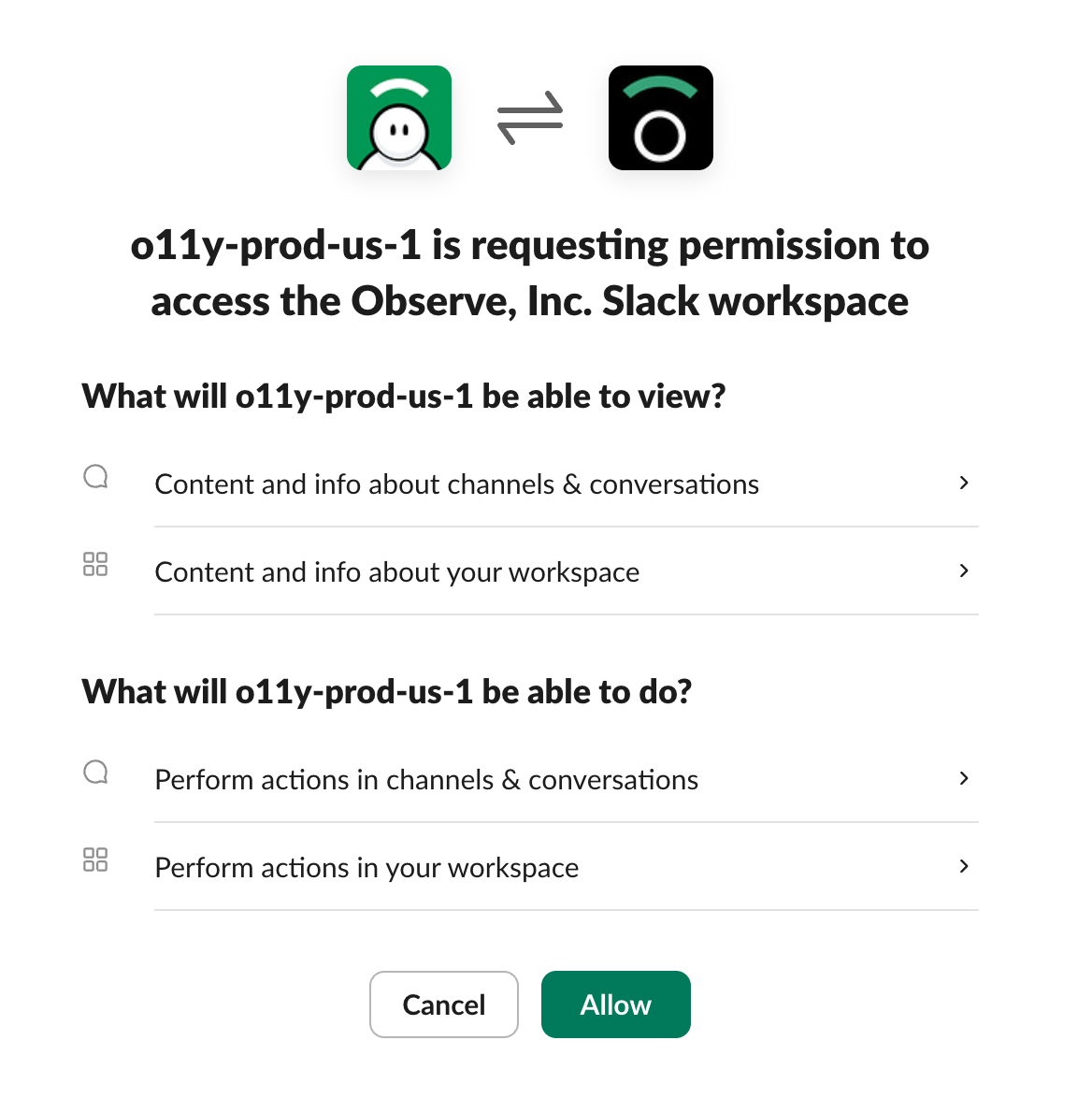
Task: Click the permission request heading title
Action: pos(530,273)
